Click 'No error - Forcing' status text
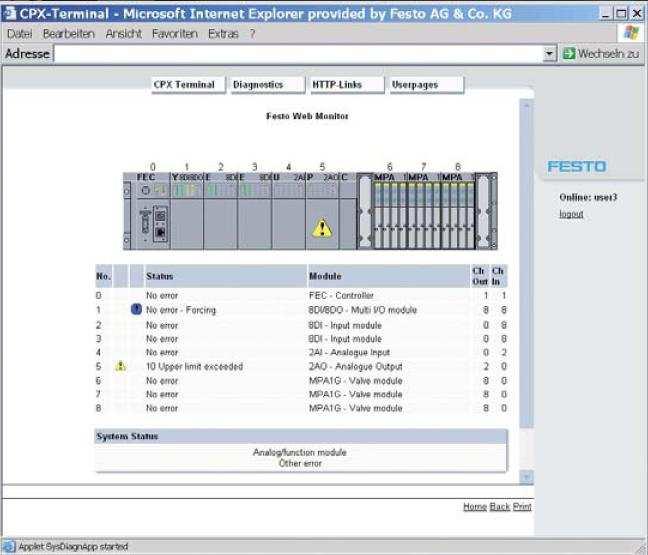 coord(181,310)
